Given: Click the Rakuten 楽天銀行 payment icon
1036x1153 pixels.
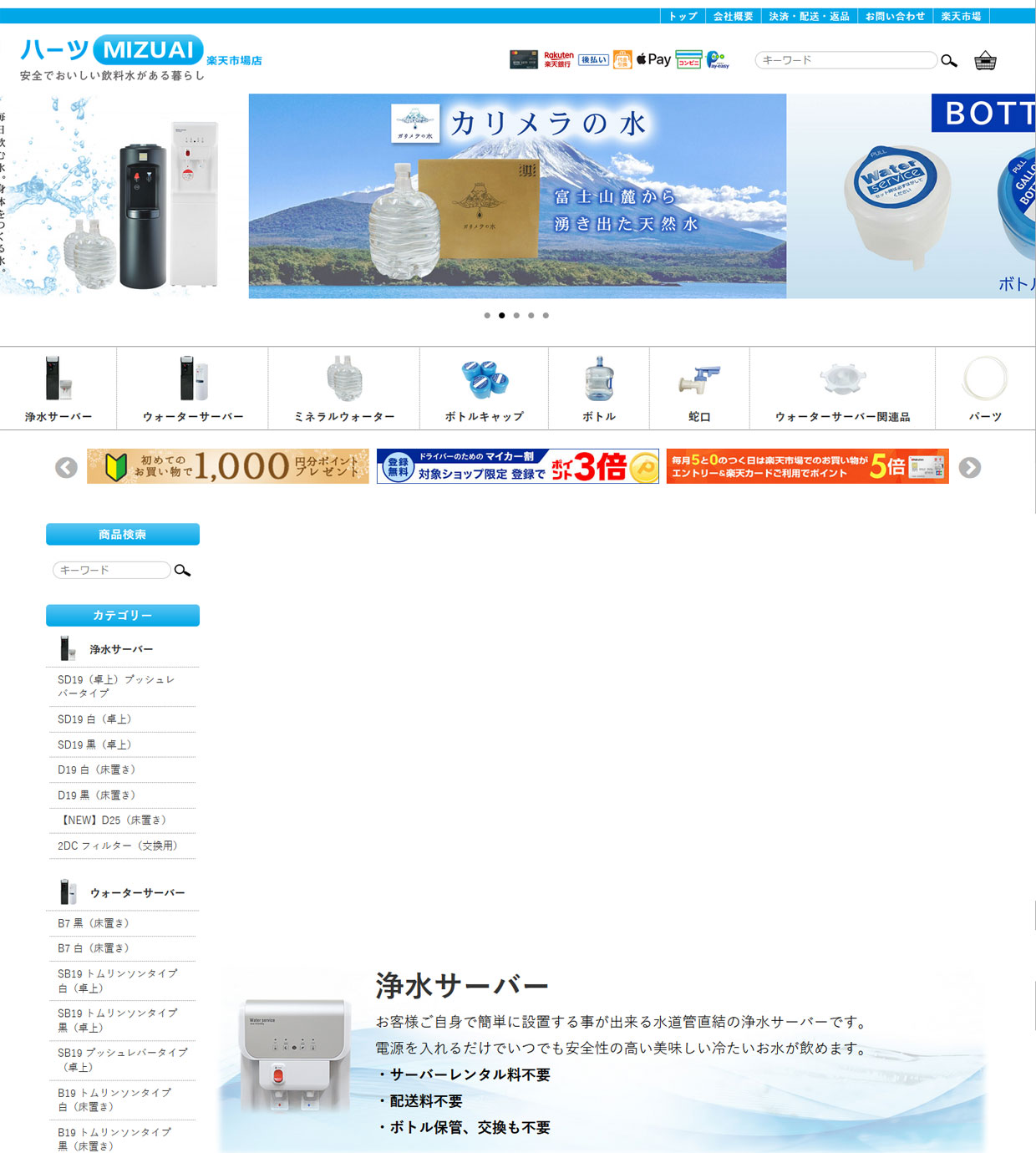Looking at the screenshot, I should point(558,59).
